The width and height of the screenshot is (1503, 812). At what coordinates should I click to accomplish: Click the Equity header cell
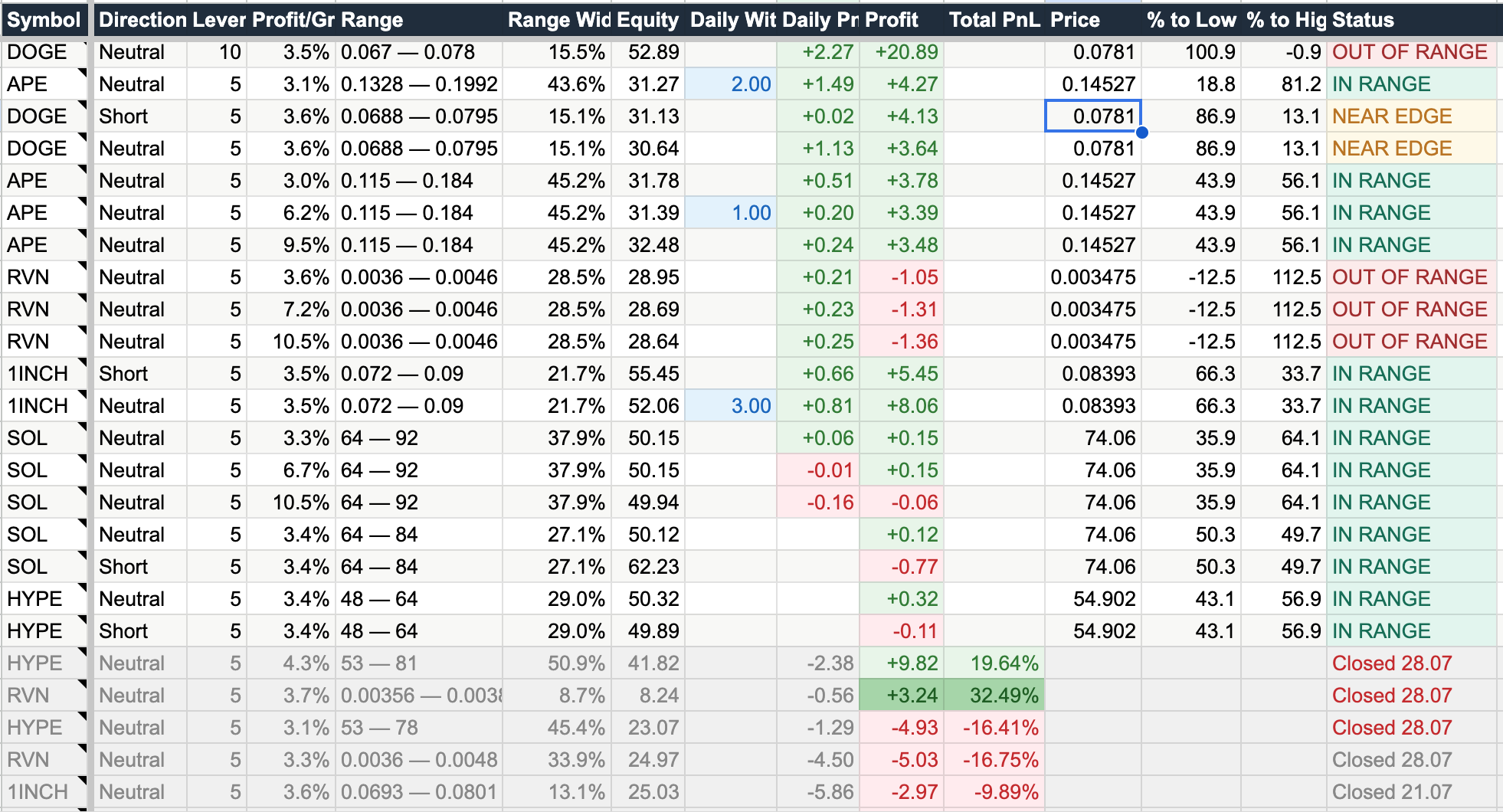click(x=648, y=20)
